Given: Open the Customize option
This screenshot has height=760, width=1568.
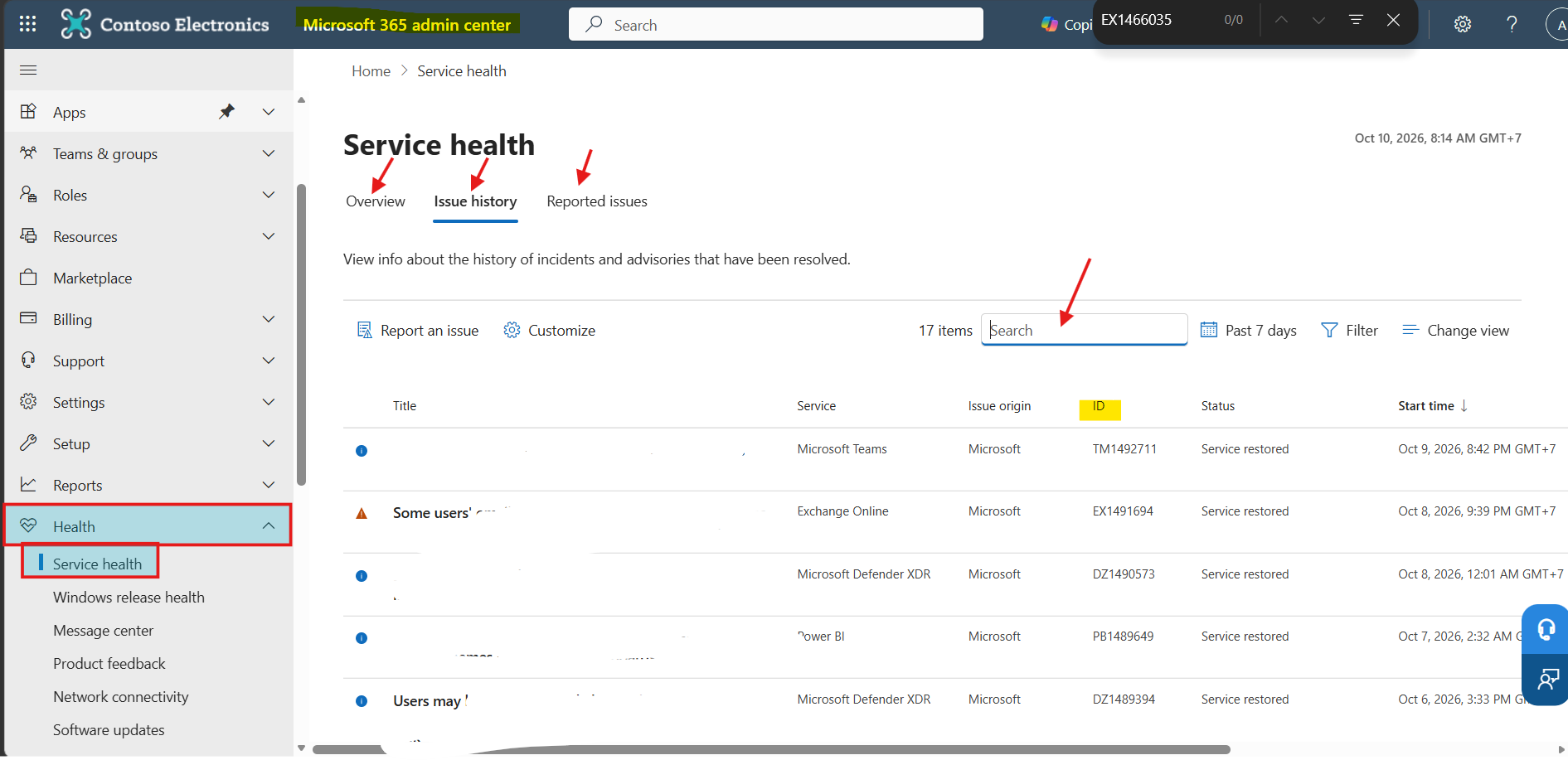Looking at the screenshot, I should click(x=549, y=330).
